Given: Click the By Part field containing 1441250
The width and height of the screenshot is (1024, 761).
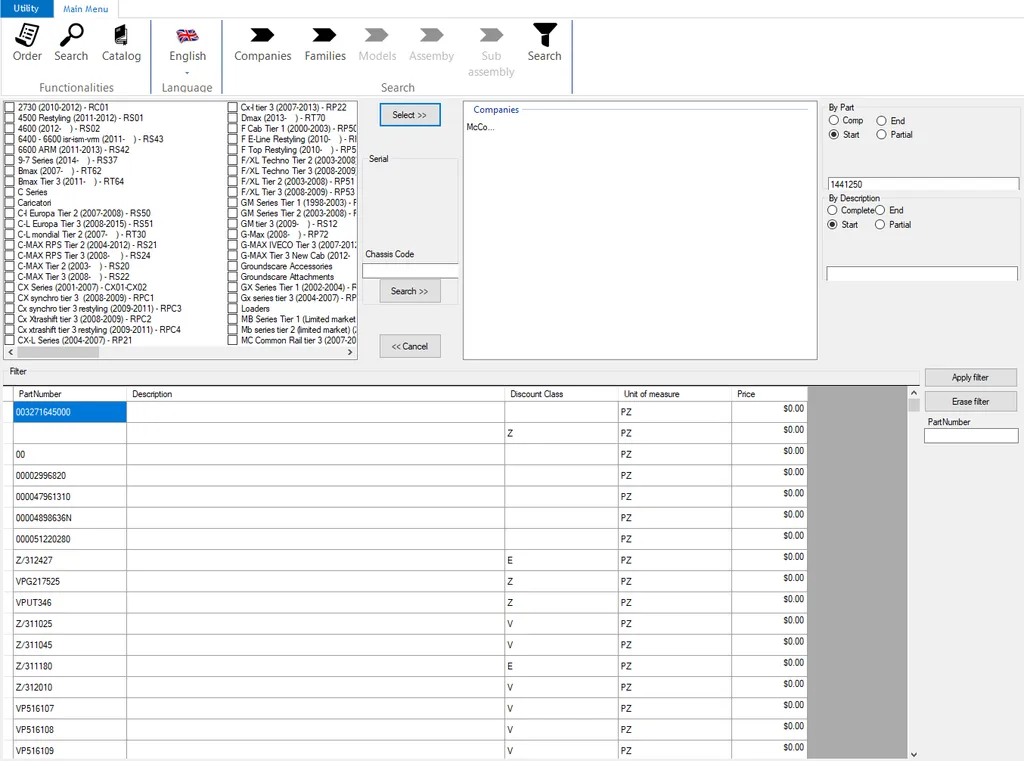Looking at the screenshot, I should (x=923, y=184).
